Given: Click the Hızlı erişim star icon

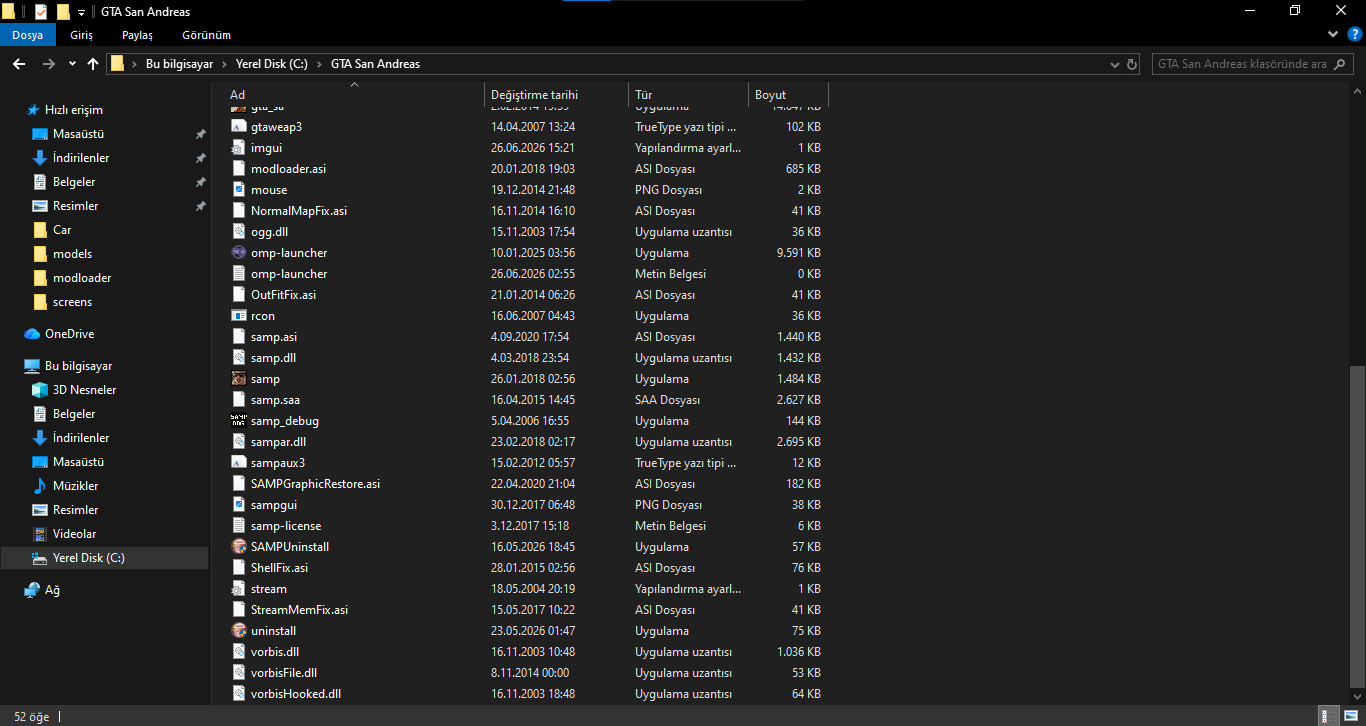Looking at the screenshot, I should point(33,110).
